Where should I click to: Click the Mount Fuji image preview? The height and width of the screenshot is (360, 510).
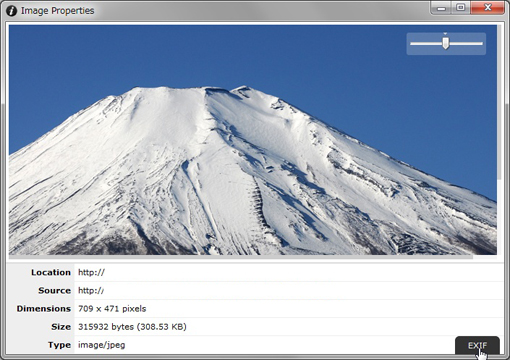click(x=253, y=140)
